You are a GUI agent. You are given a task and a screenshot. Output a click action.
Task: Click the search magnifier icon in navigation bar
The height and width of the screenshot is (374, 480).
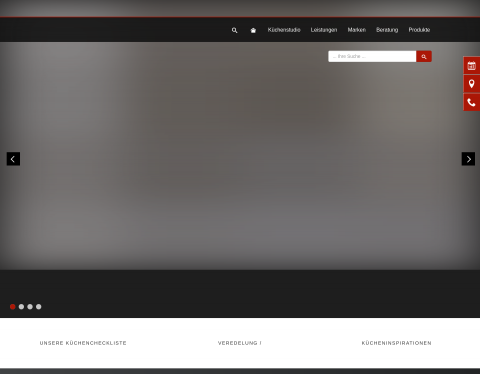click(235, 30)
